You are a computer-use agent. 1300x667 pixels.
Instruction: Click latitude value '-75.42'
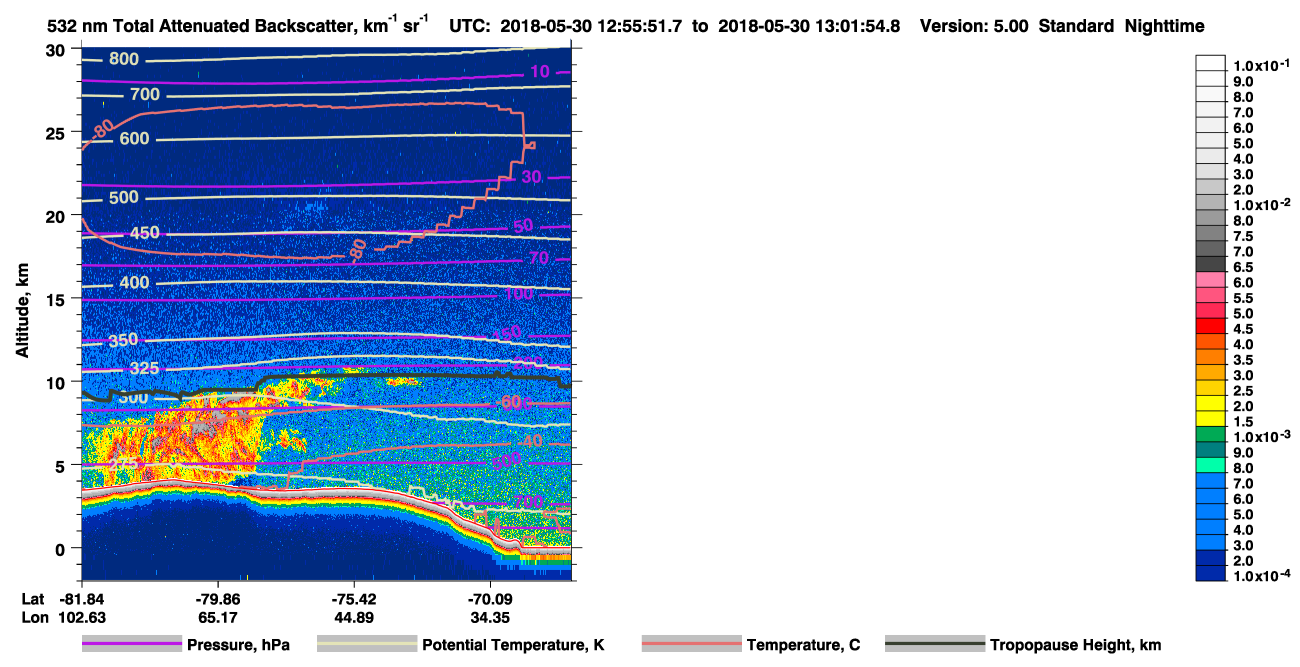point(354,598)
